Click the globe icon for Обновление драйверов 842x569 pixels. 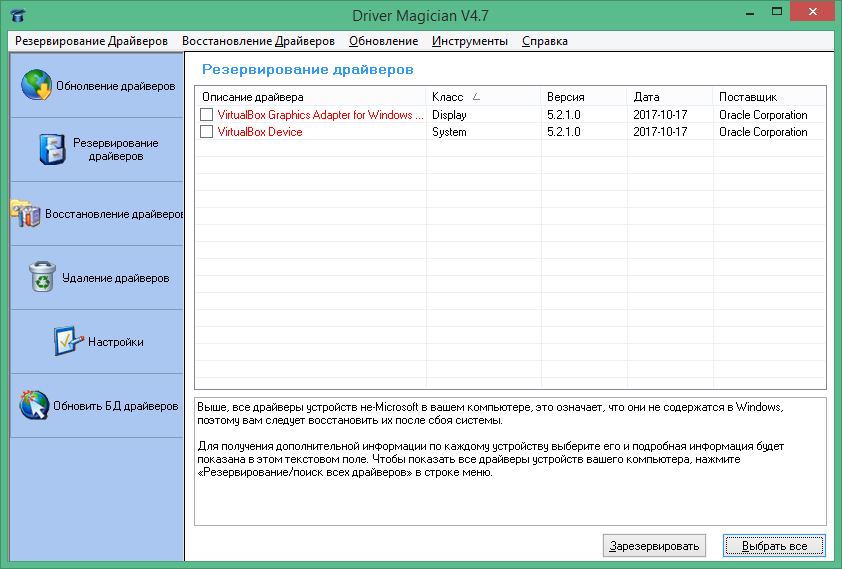point(37,86)
